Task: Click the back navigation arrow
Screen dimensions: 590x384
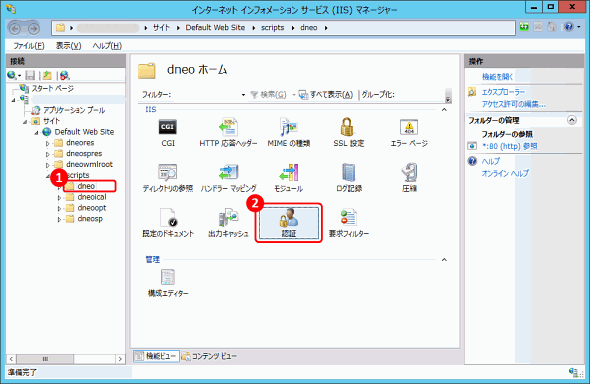Action: [15, 28]
